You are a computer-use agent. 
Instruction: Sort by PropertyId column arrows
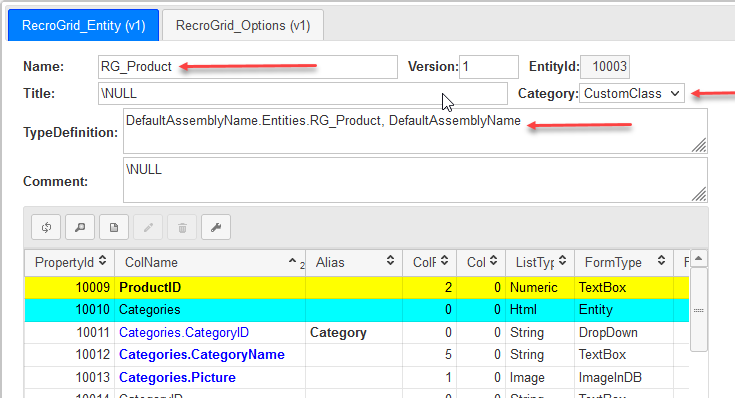103,261
